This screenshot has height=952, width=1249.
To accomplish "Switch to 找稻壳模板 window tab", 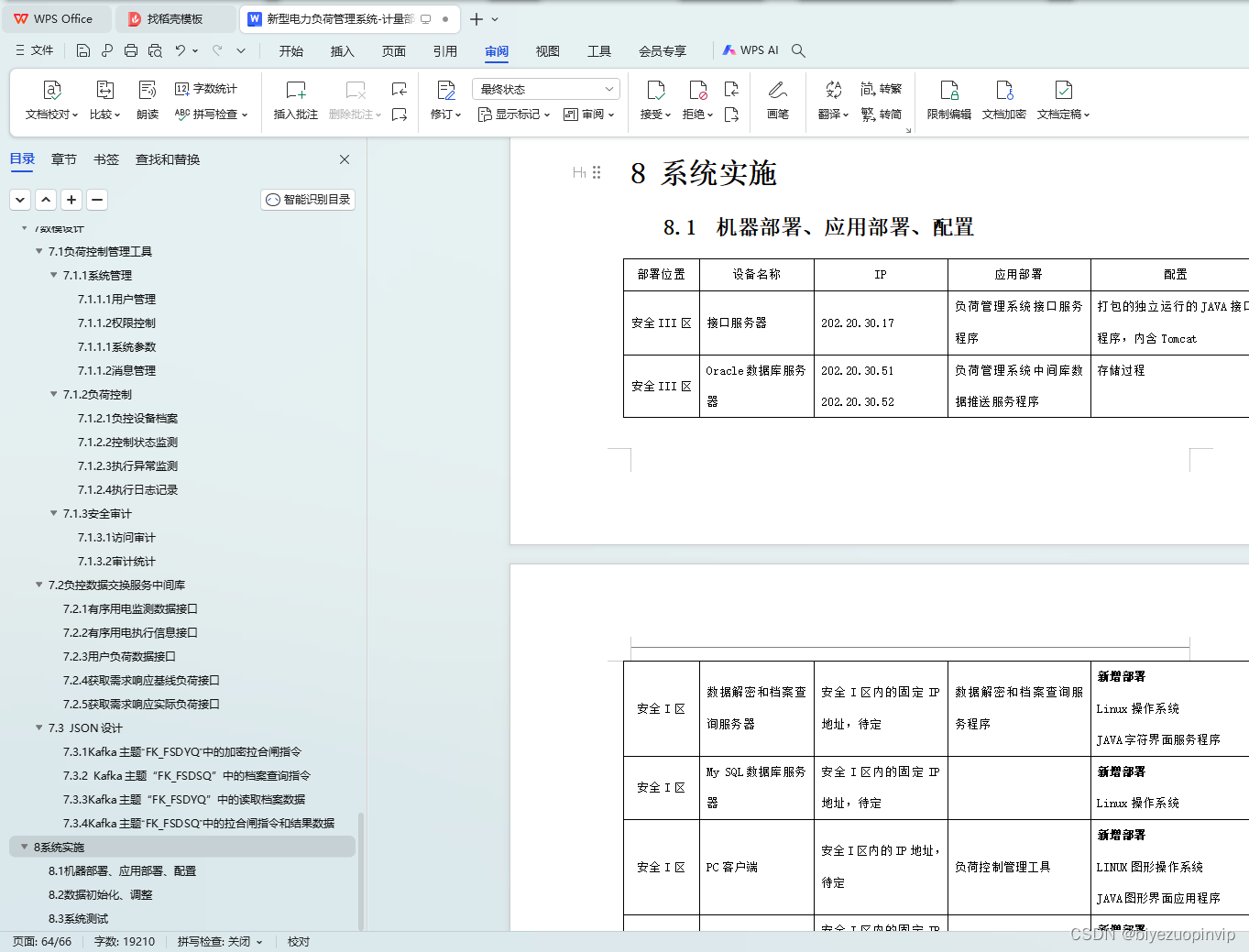I will pos(175,18).
